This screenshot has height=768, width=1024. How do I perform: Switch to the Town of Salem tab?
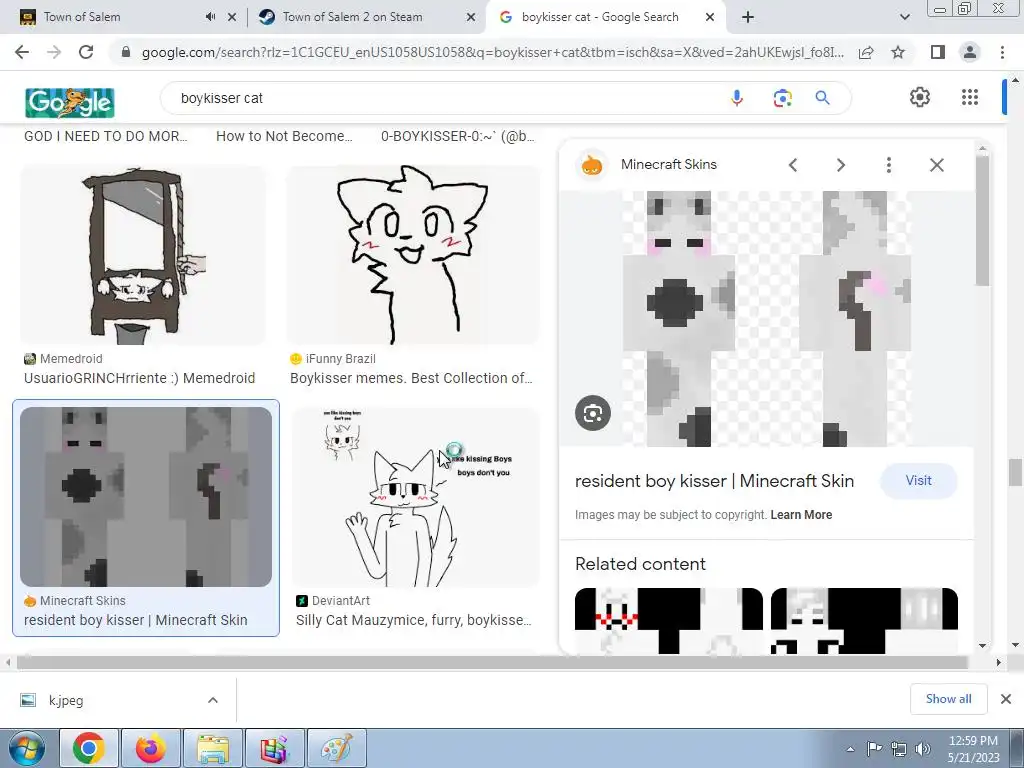(x=82, y=17)
